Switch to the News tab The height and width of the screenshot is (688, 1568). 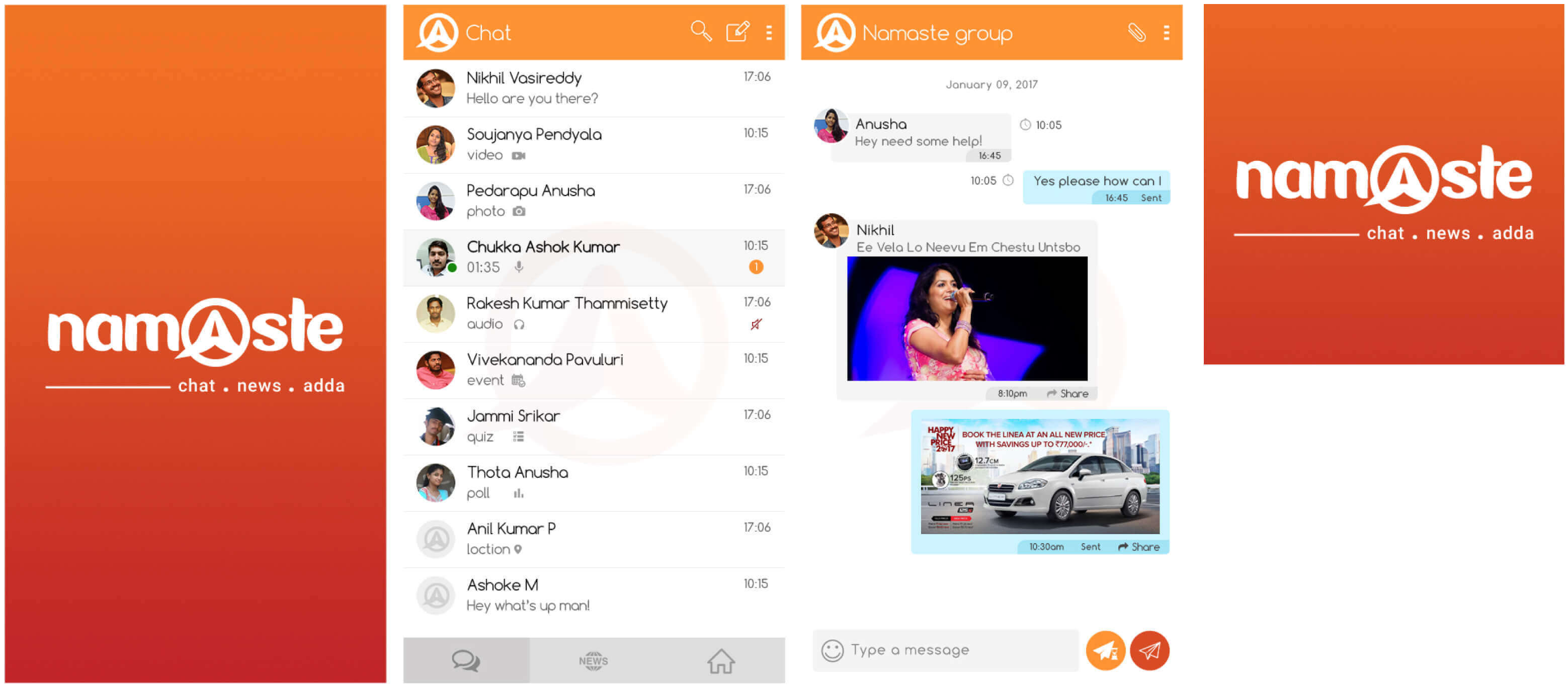593,661
